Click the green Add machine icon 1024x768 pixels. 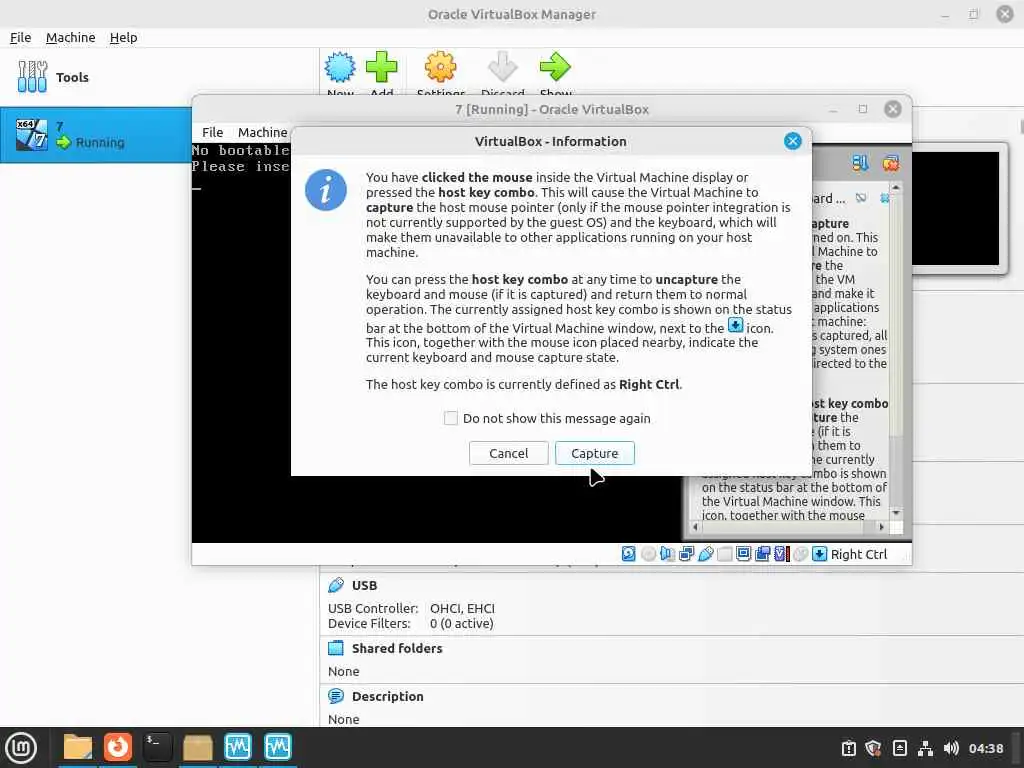381,67
